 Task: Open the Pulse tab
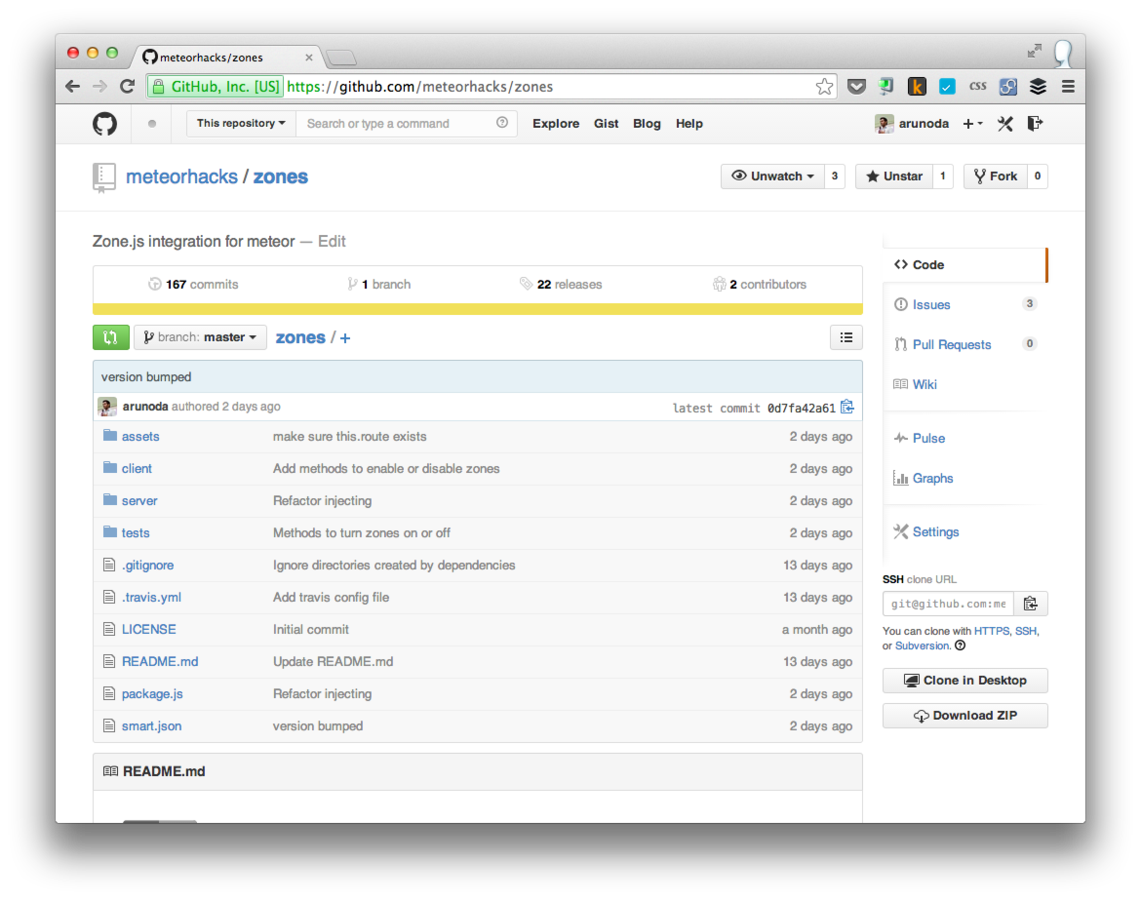click(929, 438)
